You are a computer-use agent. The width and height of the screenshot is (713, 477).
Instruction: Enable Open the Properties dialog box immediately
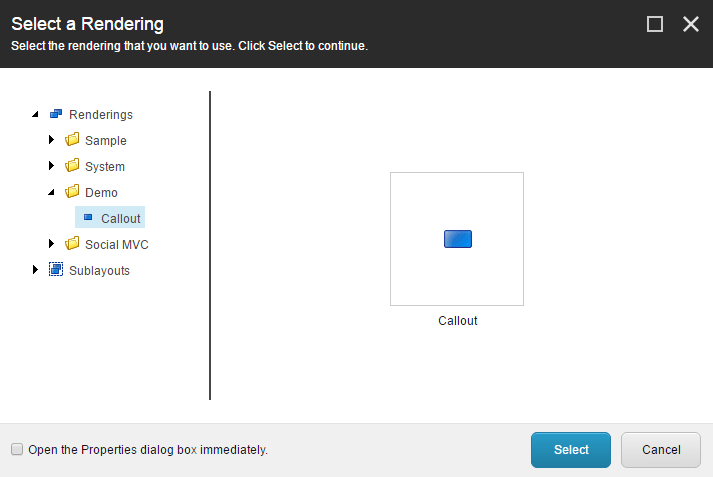17,450
